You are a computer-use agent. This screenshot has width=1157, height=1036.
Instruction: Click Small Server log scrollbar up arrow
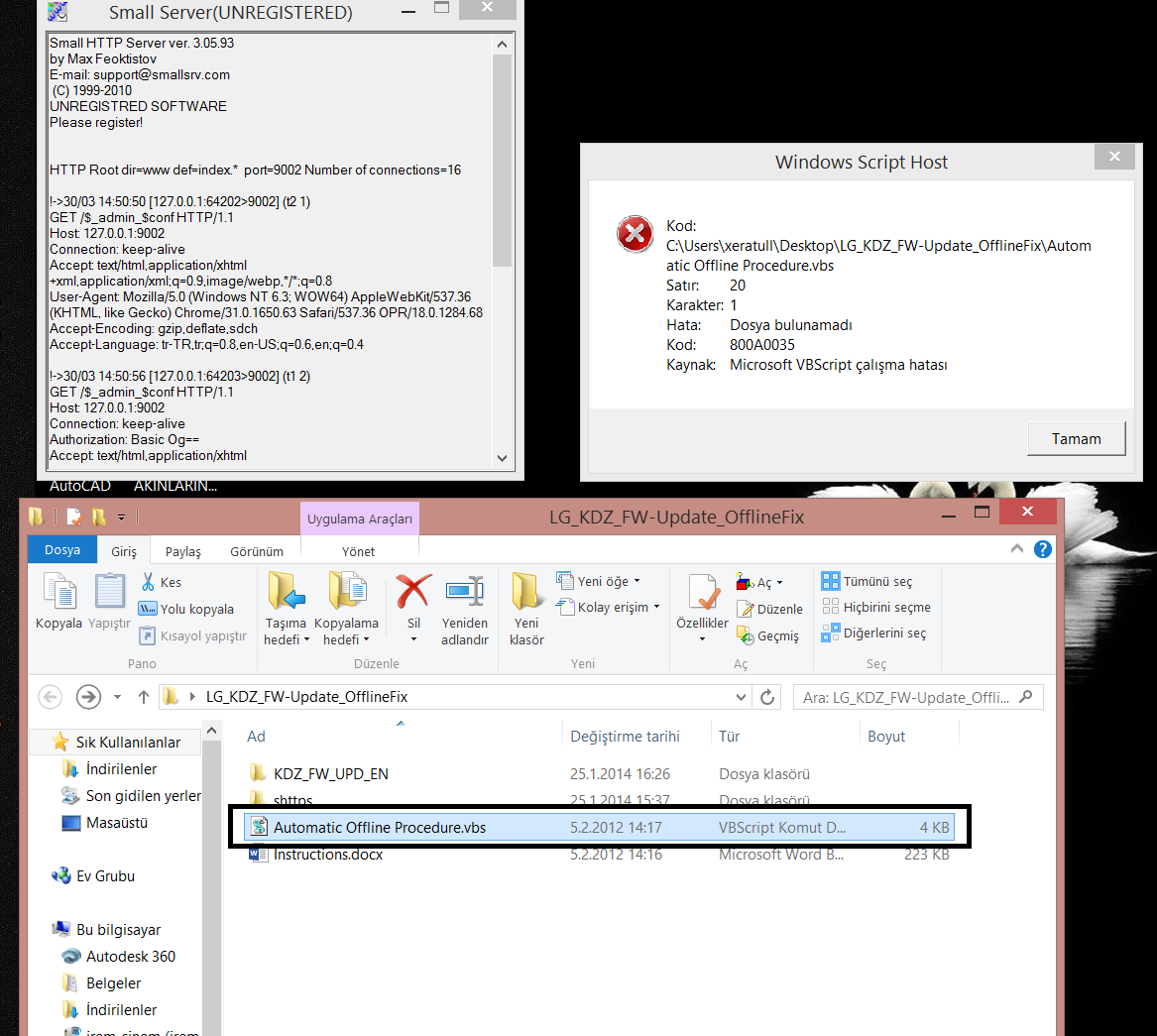pyautogui.click(x=502, y=45)
